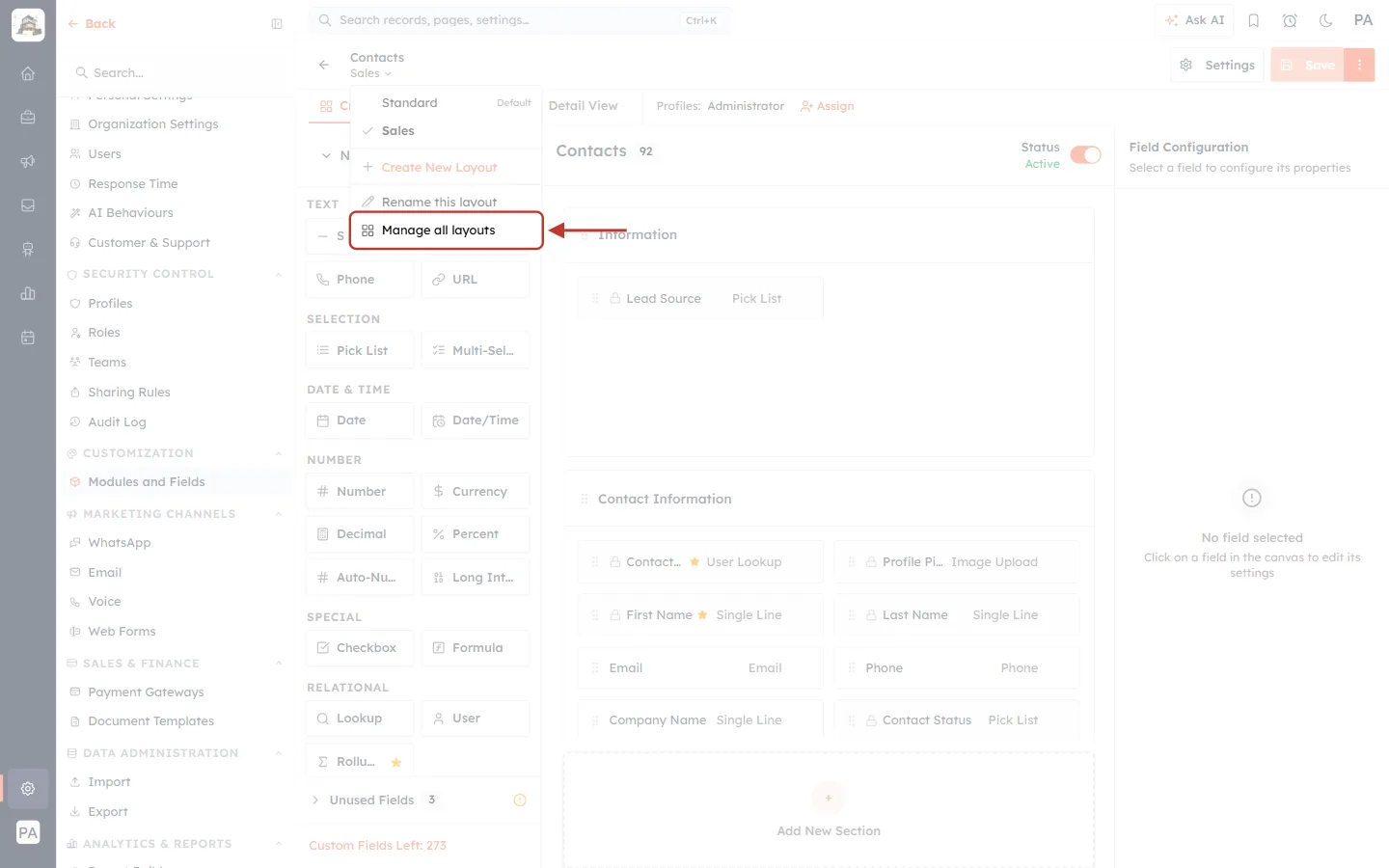Open the calendar icon in left rail
The width and height of the screenshot is (1389, 868).
[28, 338]
